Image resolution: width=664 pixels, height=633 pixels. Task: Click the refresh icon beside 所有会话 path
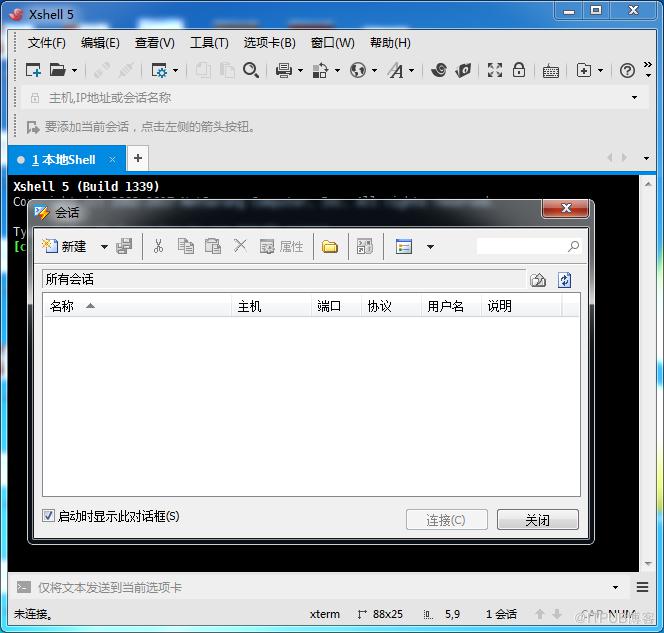(x=564, y=280)
